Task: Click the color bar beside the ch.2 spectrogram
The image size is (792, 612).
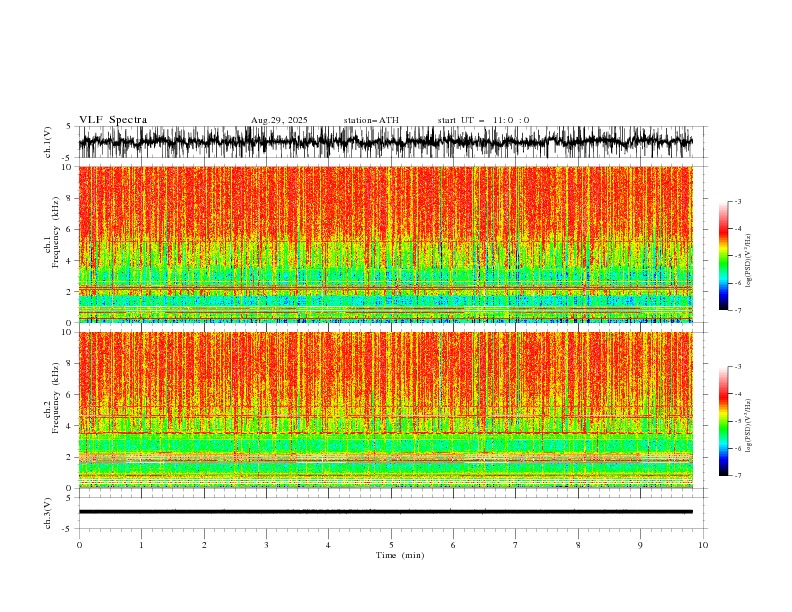Action: 724,421
